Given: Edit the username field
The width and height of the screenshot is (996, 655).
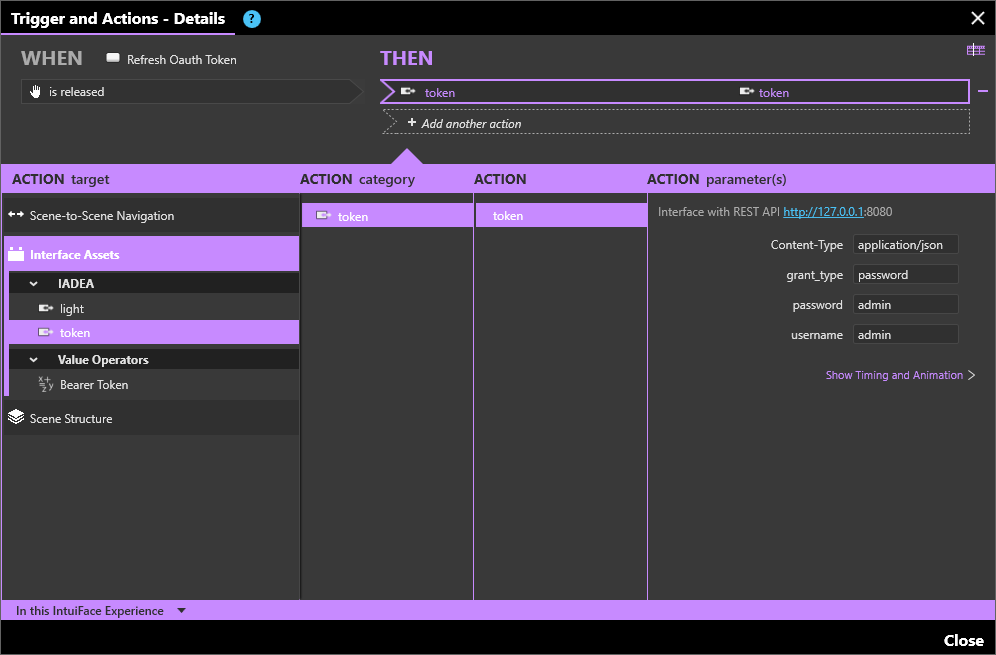Looking at the screenshot, I should pos(905,334).
